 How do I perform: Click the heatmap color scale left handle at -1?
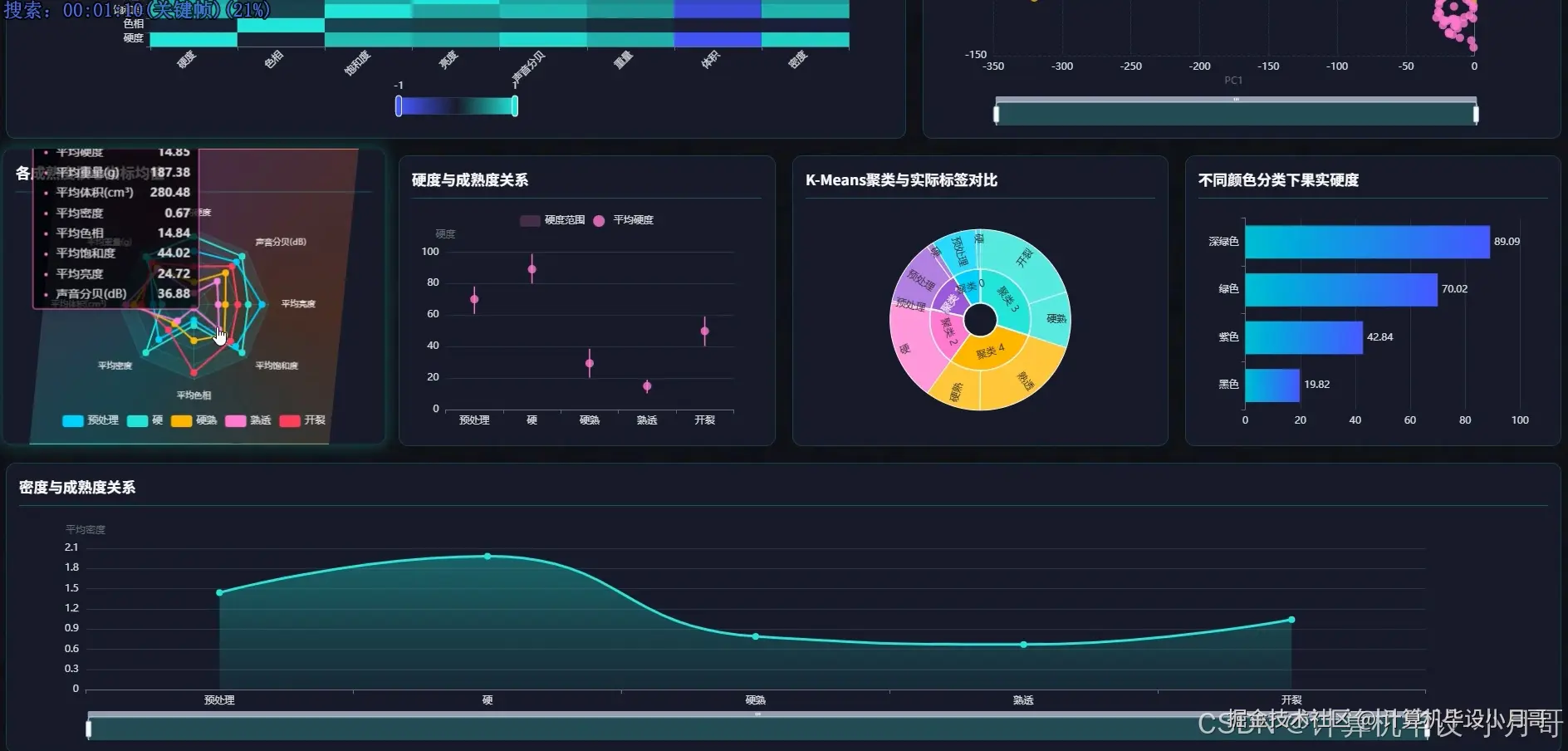[399, 106]
